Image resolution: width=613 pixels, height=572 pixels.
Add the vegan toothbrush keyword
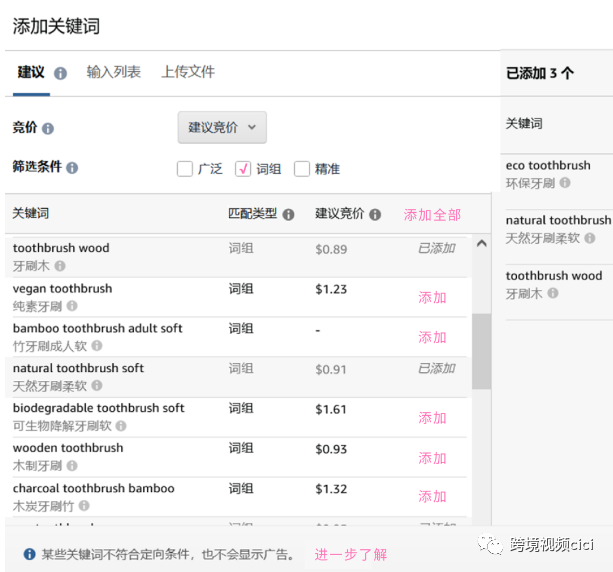pos(432,298)
